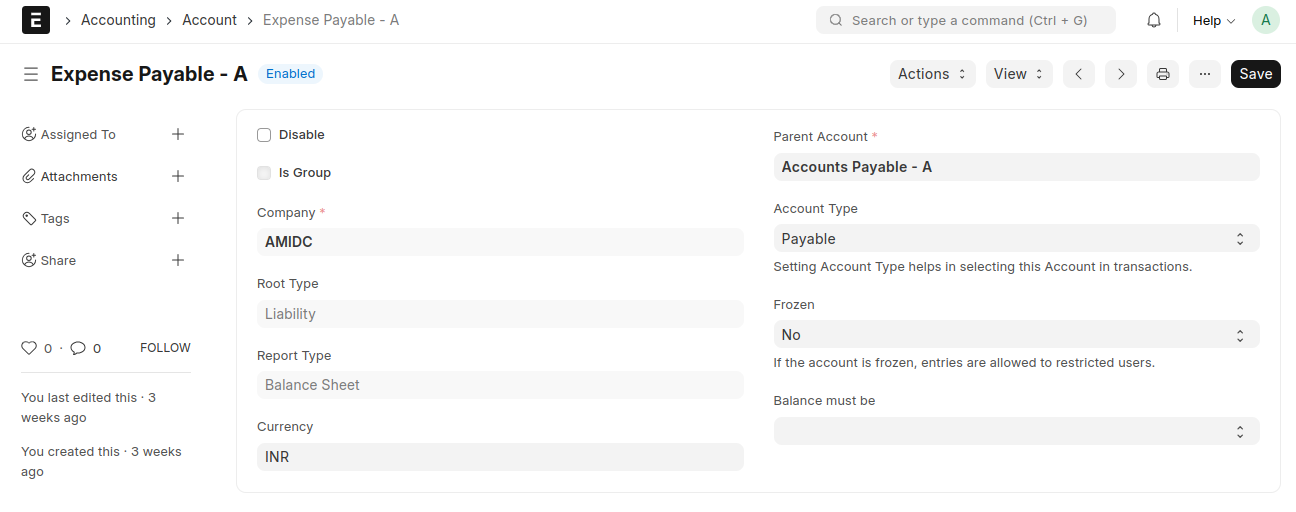The width and height of the screenshot is (1296, 512).
Task: Go to previous document arrow
Action: [x=1078, y=74]
